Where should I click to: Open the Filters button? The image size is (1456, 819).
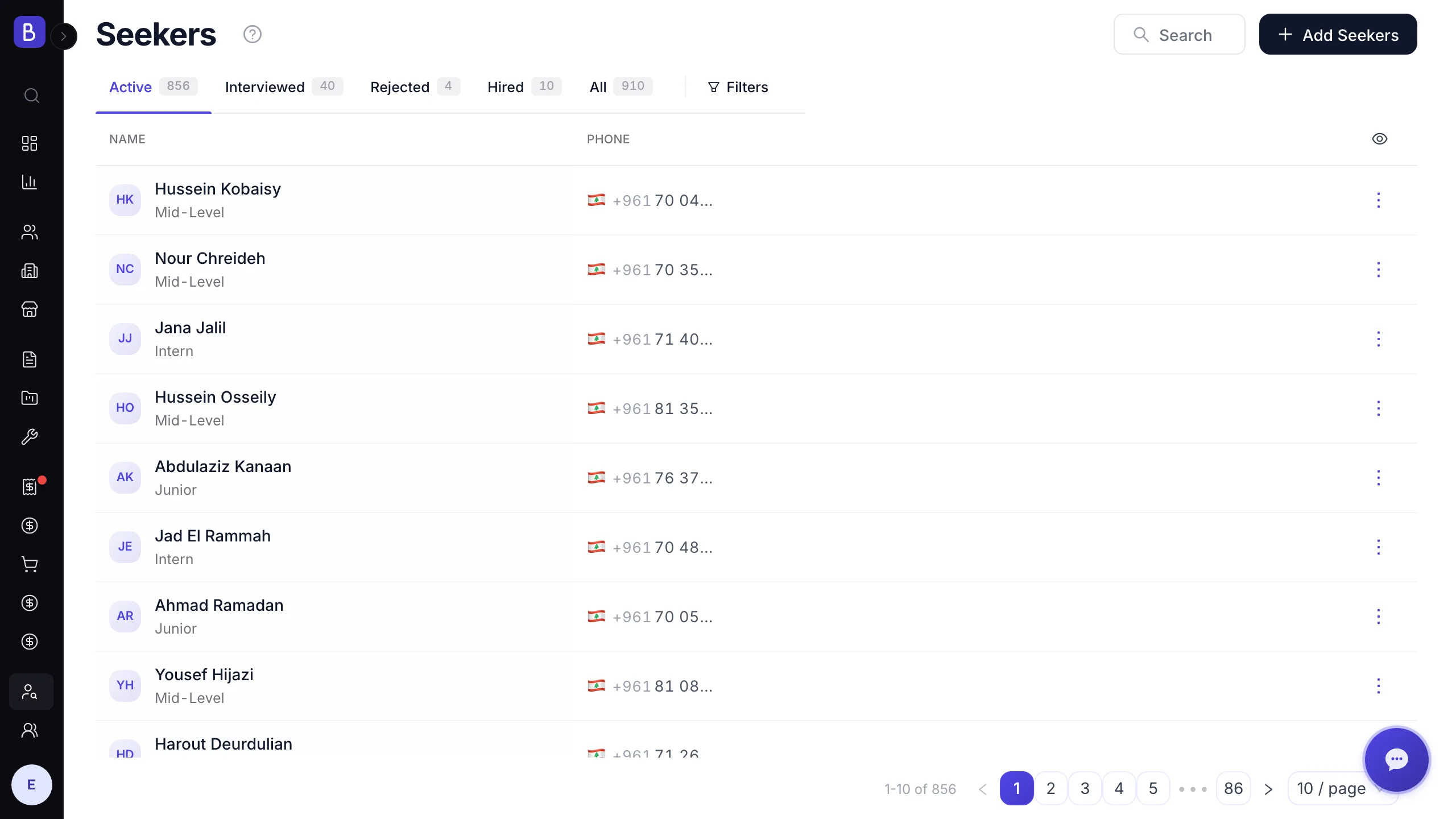click(738, 87)
